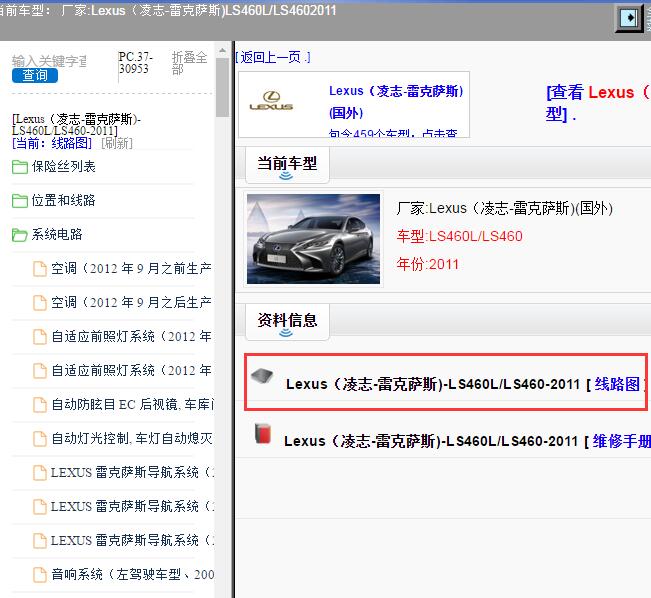The image size is (651, 598).
Task: Open 空调（2012 年 9 月之后生产 entry
Action: point(131,303)
